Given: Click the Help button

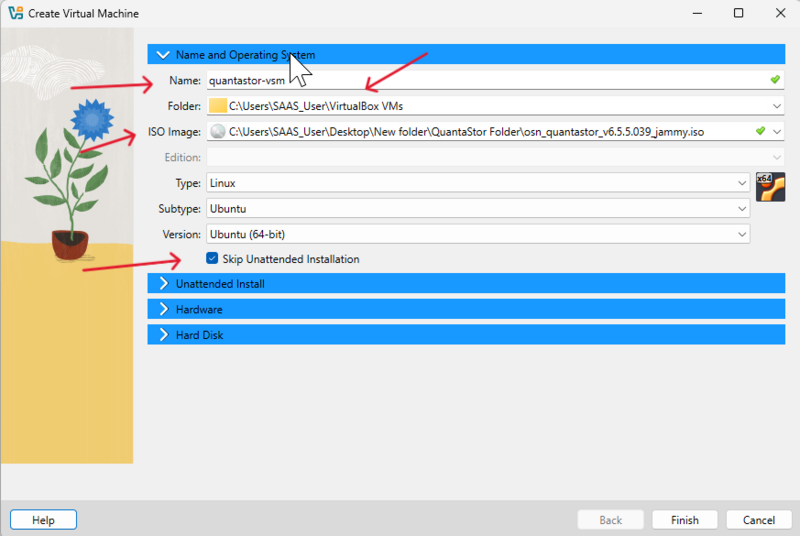Looking at the screenshot, I should coord(43,520).
